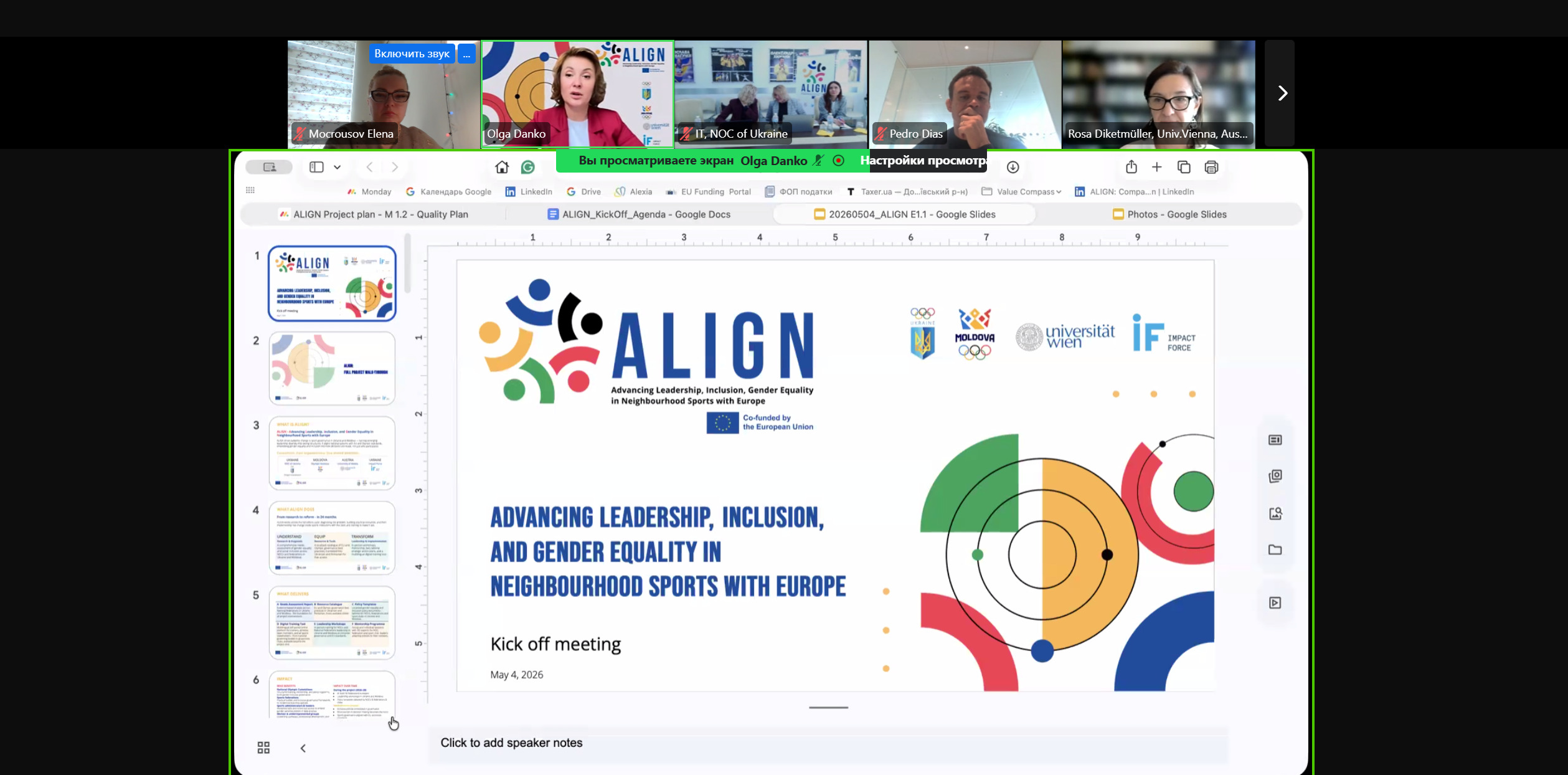The height and width of the screenshot is (775, 1568).
Task: Toggle the Safari sidebar button
Action: pos(317,167)
